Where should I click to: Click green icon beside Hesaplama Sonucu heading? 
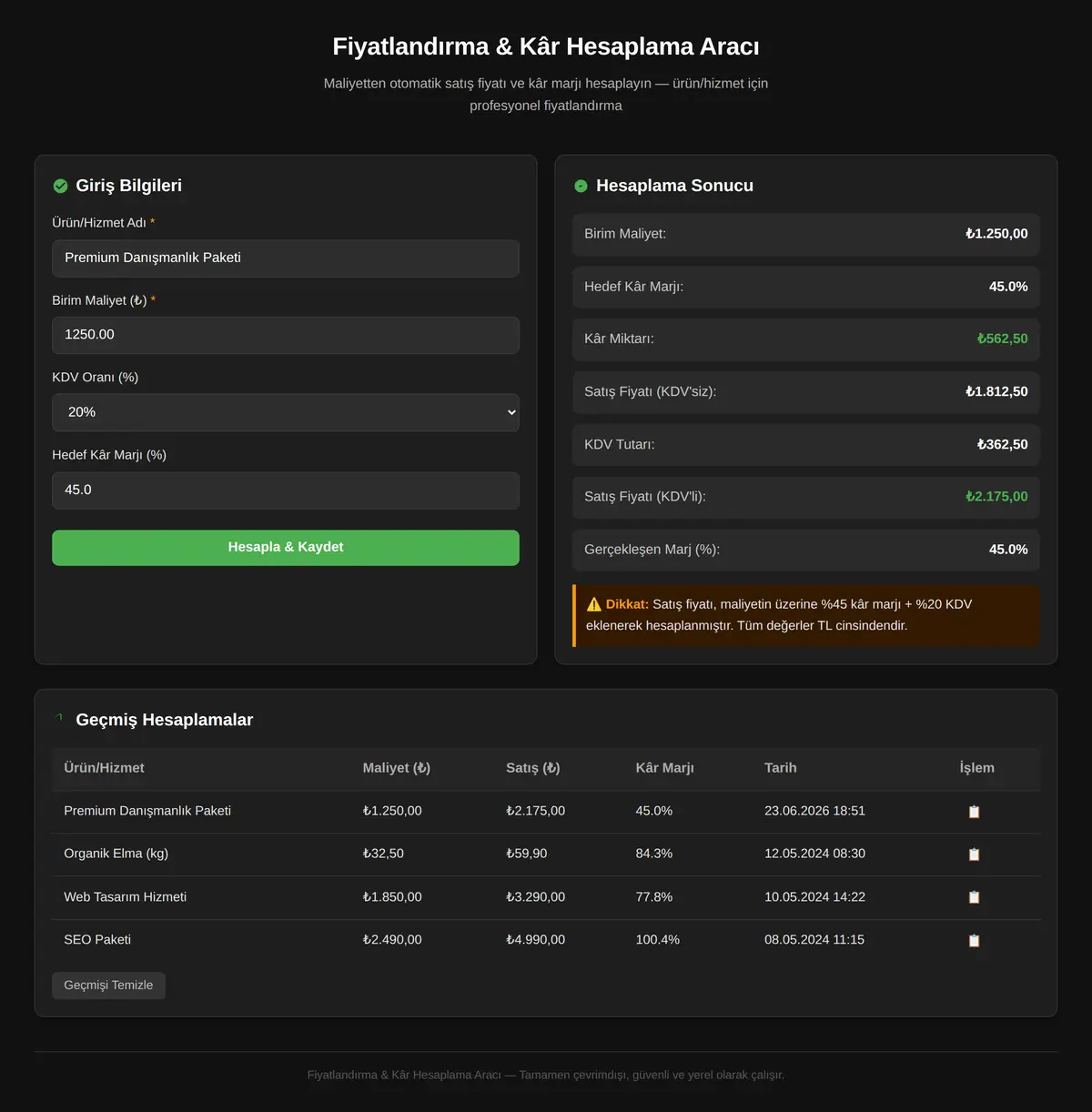[x=581, y=186]
